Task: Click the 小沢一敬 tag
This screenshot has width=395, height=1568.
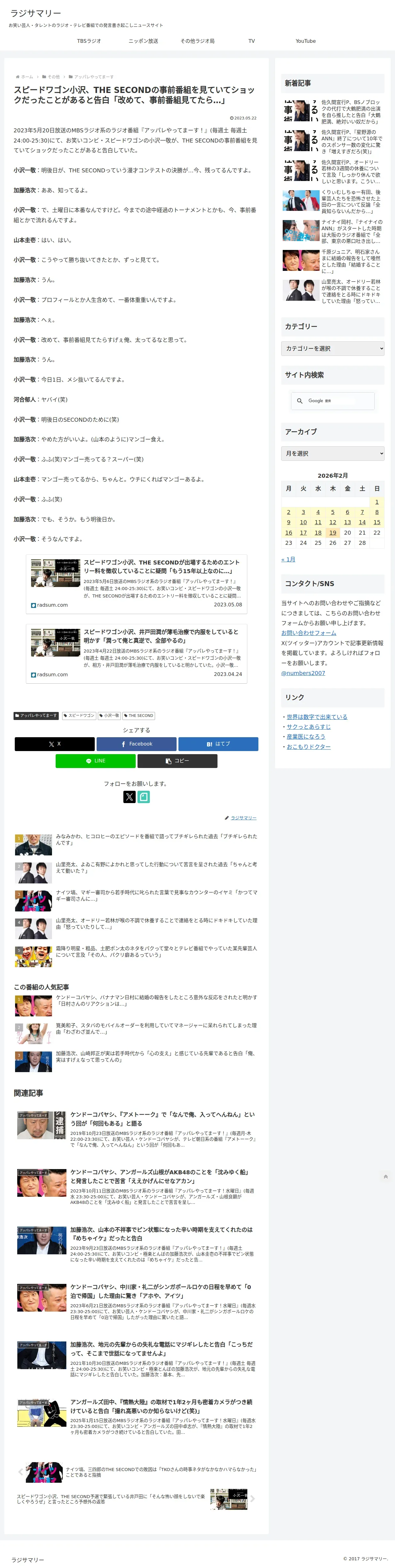Action: point(110,715)
